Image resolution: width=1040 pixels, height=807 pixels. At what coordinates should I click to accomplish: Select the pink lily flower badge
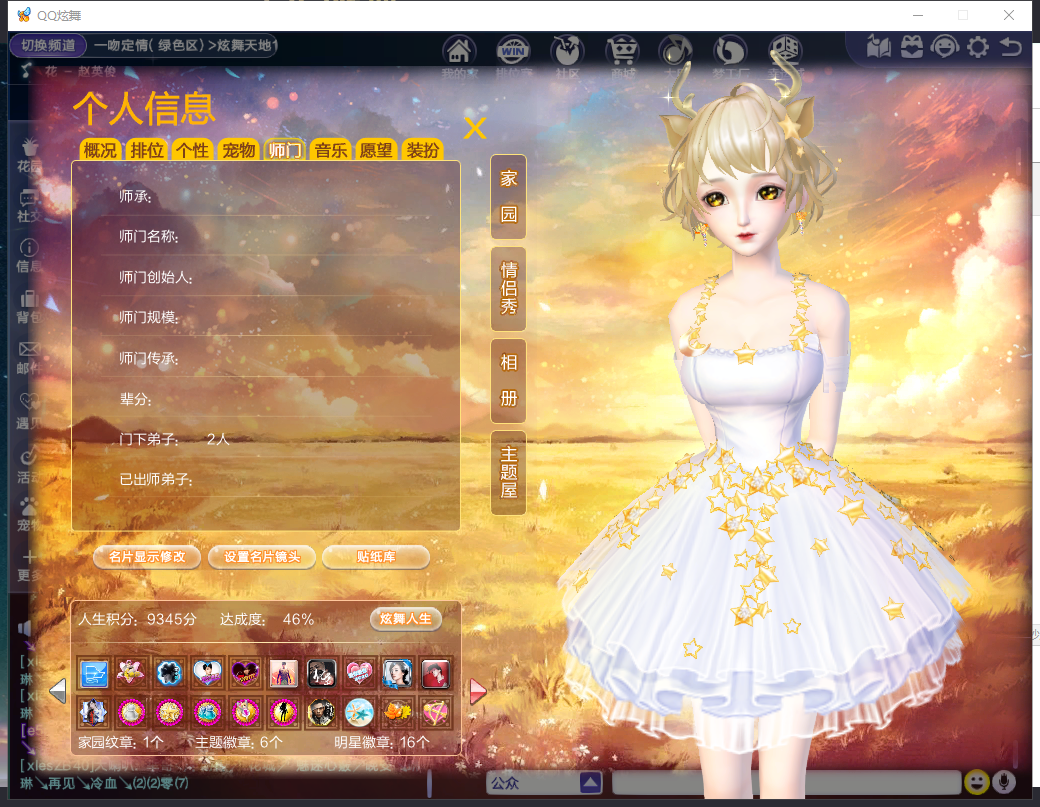[131, 674]
